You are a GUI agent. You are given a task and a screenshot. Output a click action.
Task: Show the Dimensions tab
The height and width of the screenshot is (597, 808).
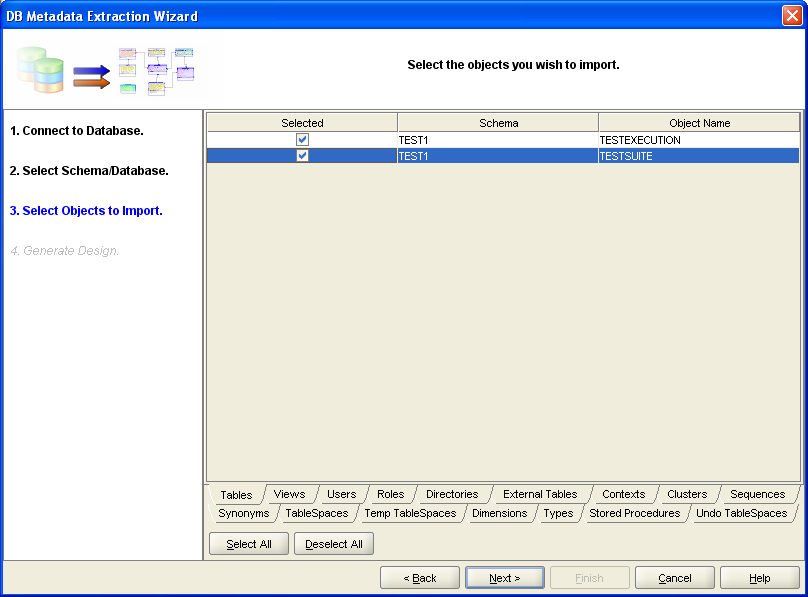[x=500, y=514]
